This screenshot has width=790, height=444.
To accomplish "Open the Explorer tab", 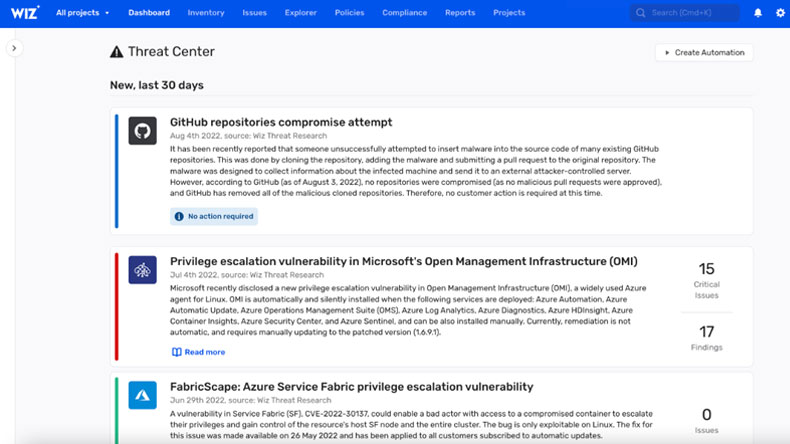I will click(x=301, y=13).
